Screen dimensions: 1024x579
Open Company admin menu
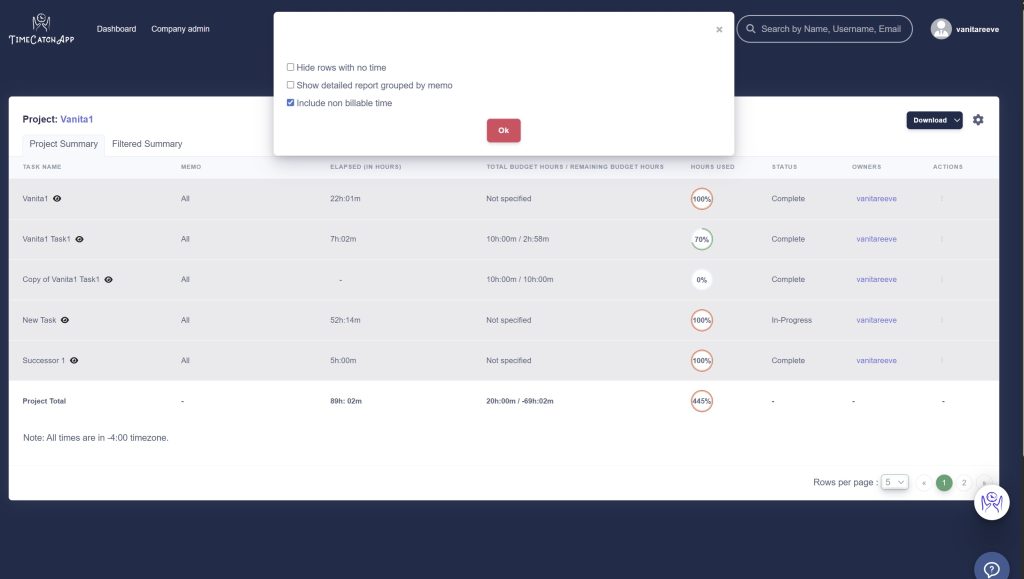click(180, 29)
